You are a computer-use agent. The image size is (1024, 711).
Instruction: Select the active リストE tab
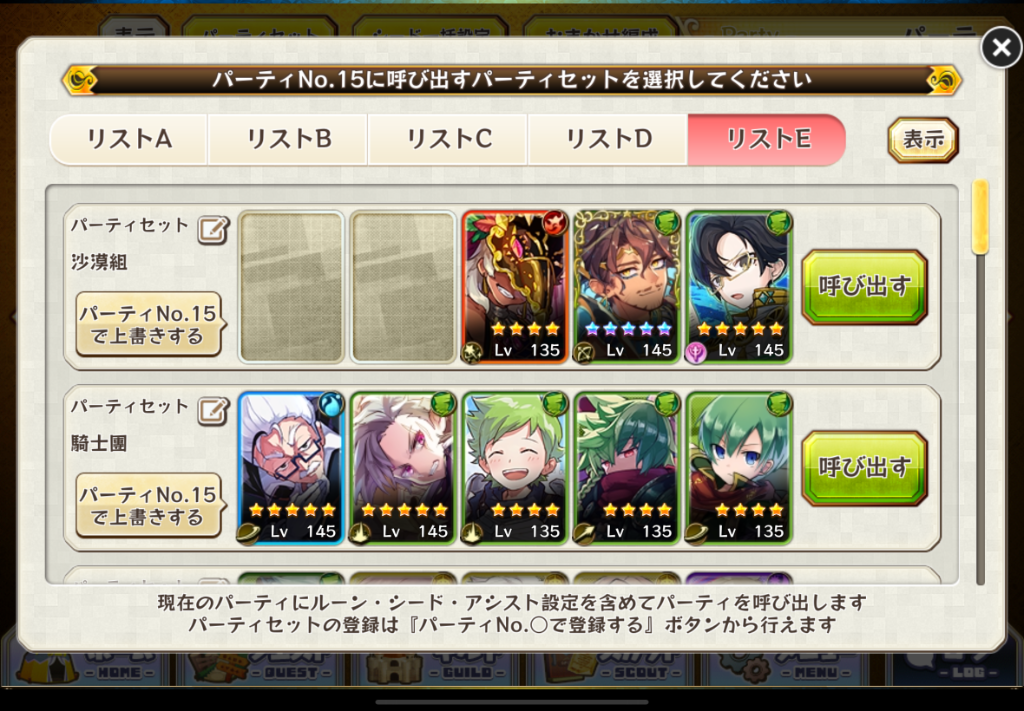coord(767,139)
